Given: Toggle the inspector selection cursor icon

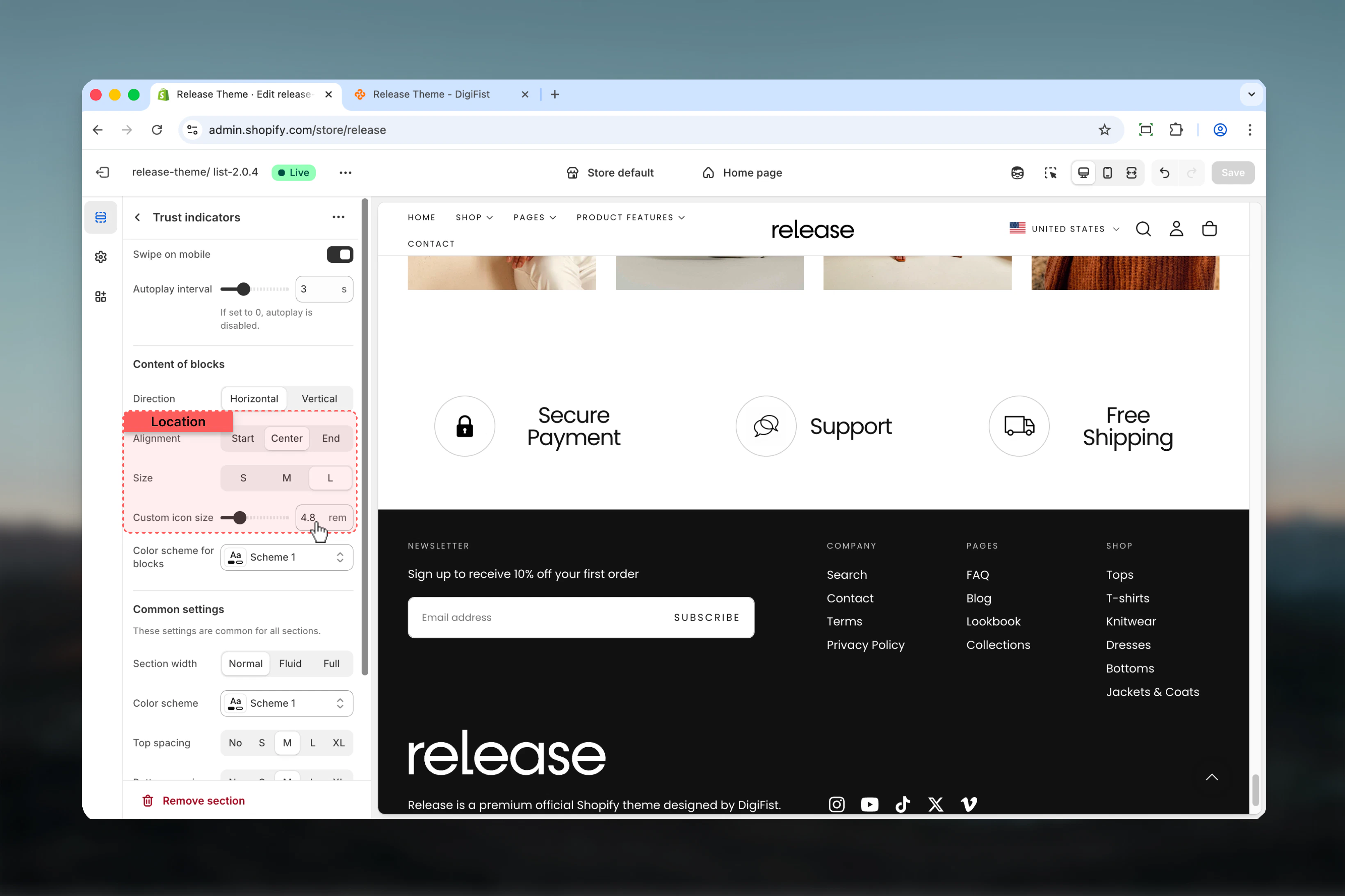Looking at the screenshot, I should pyautogui.click(x=1050, y=173).
